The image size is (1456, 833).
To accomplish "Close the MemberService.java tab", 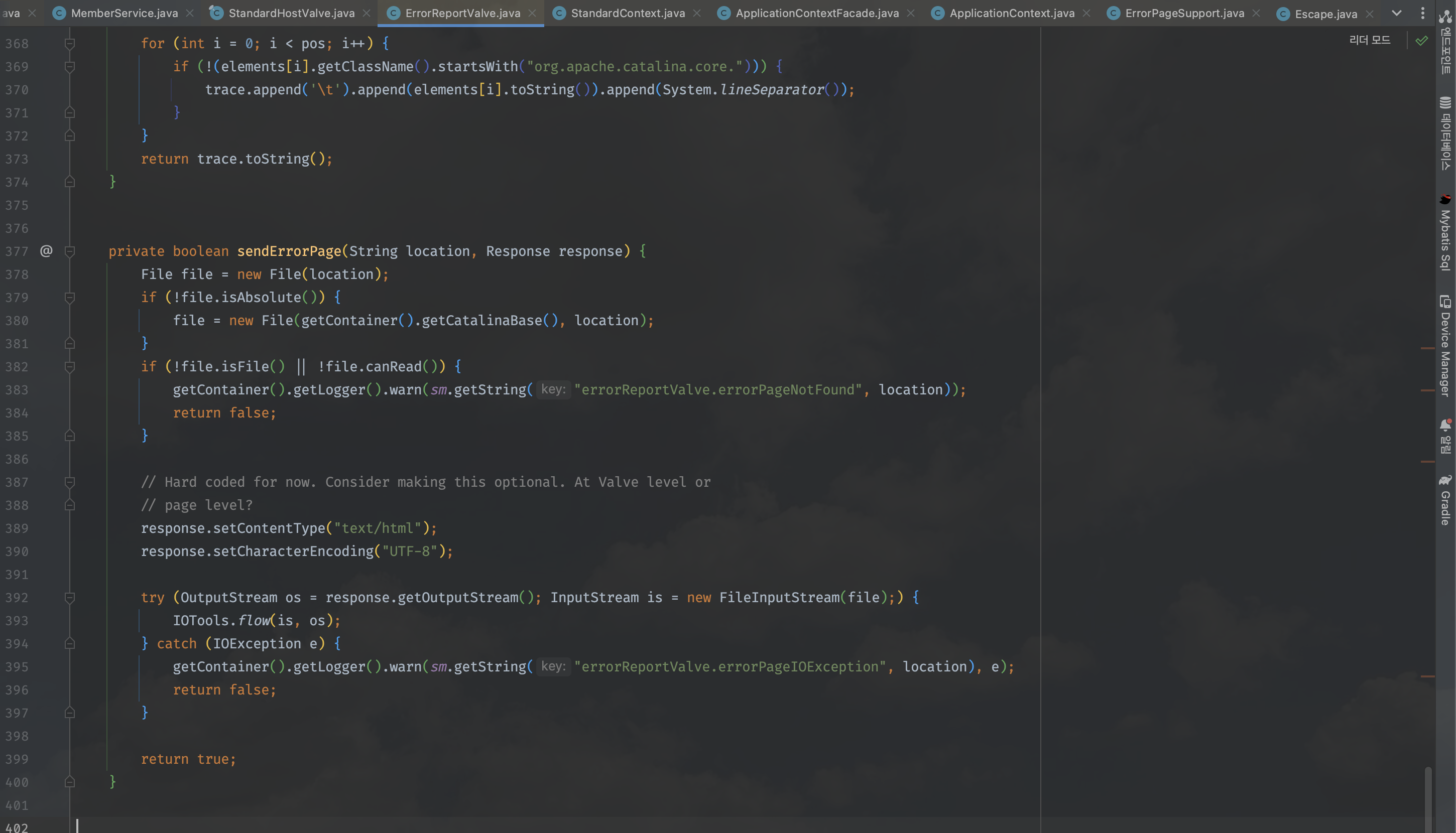I will coord(190,13).
